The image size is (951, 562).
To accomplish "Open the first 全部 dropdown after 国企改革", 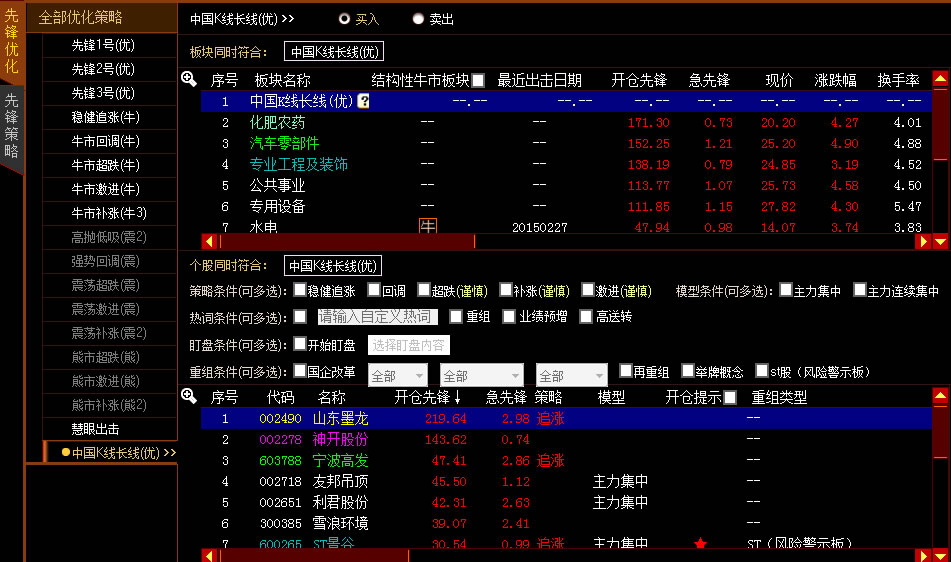I will (x=397, y=376).
